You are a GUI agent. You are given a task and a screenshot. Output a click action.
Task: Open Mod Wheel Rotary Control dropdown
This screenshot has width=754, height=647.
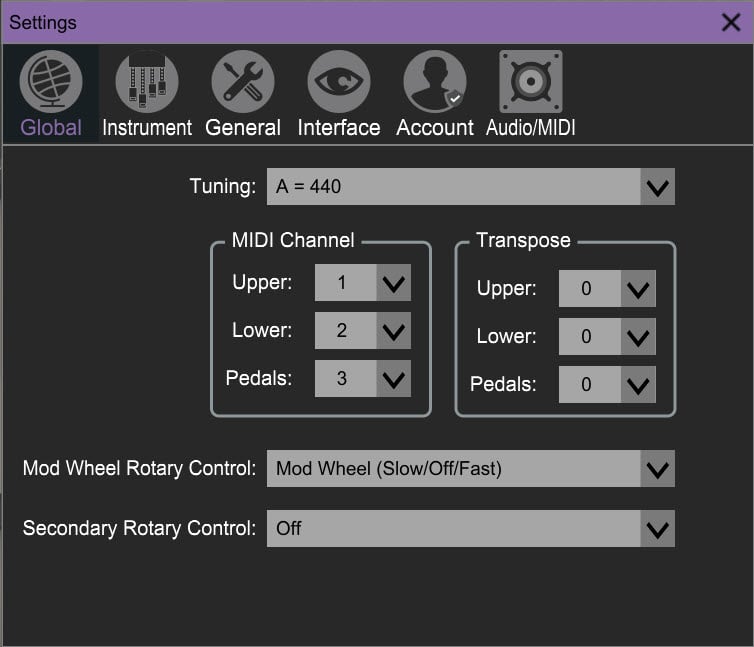[x=657, y=468]
